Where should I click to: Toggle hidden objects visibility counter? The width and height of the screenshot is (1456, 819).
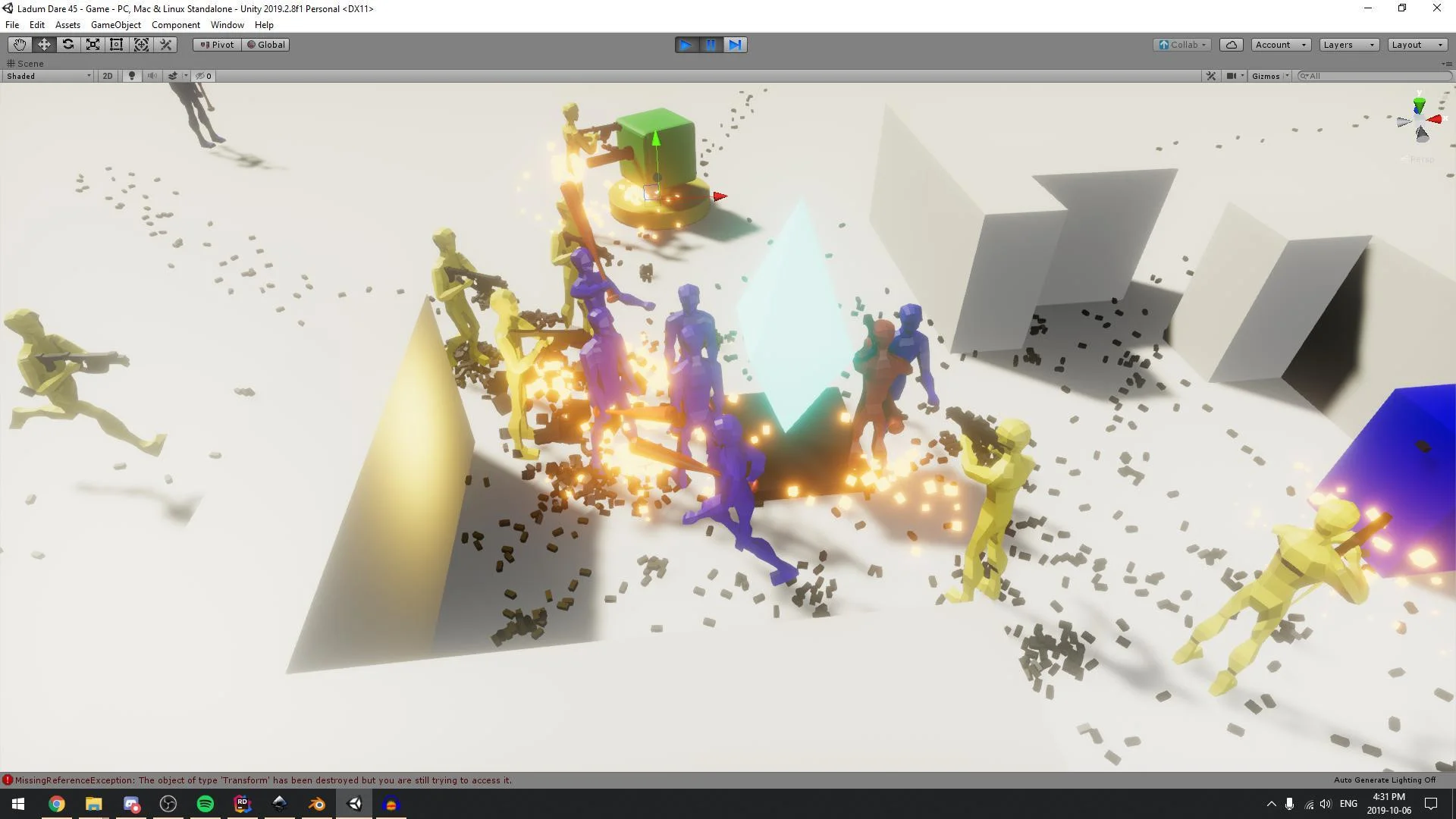click(204, 76)
